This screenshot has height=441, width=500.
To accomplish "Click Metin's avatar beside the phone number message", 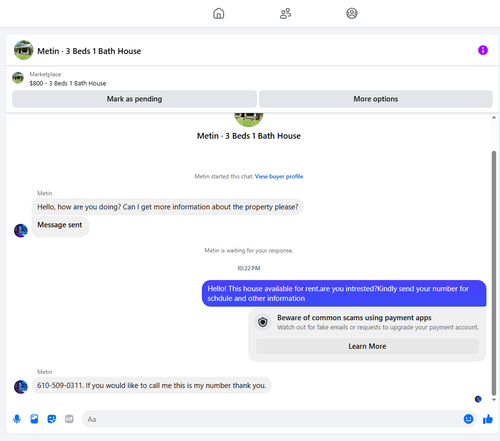I will pos(21,387).
